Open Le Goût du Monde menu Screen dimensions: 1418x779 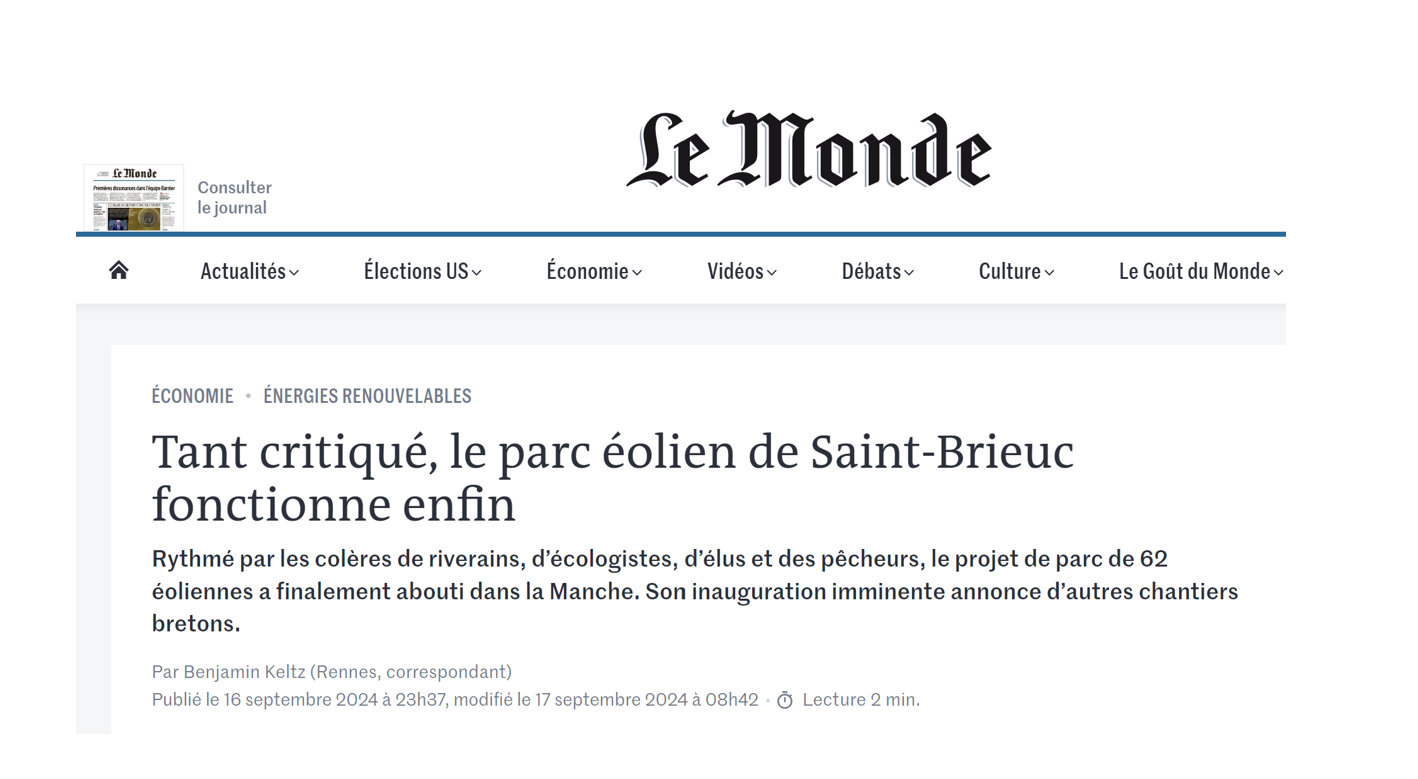(x=1194, y=271)
